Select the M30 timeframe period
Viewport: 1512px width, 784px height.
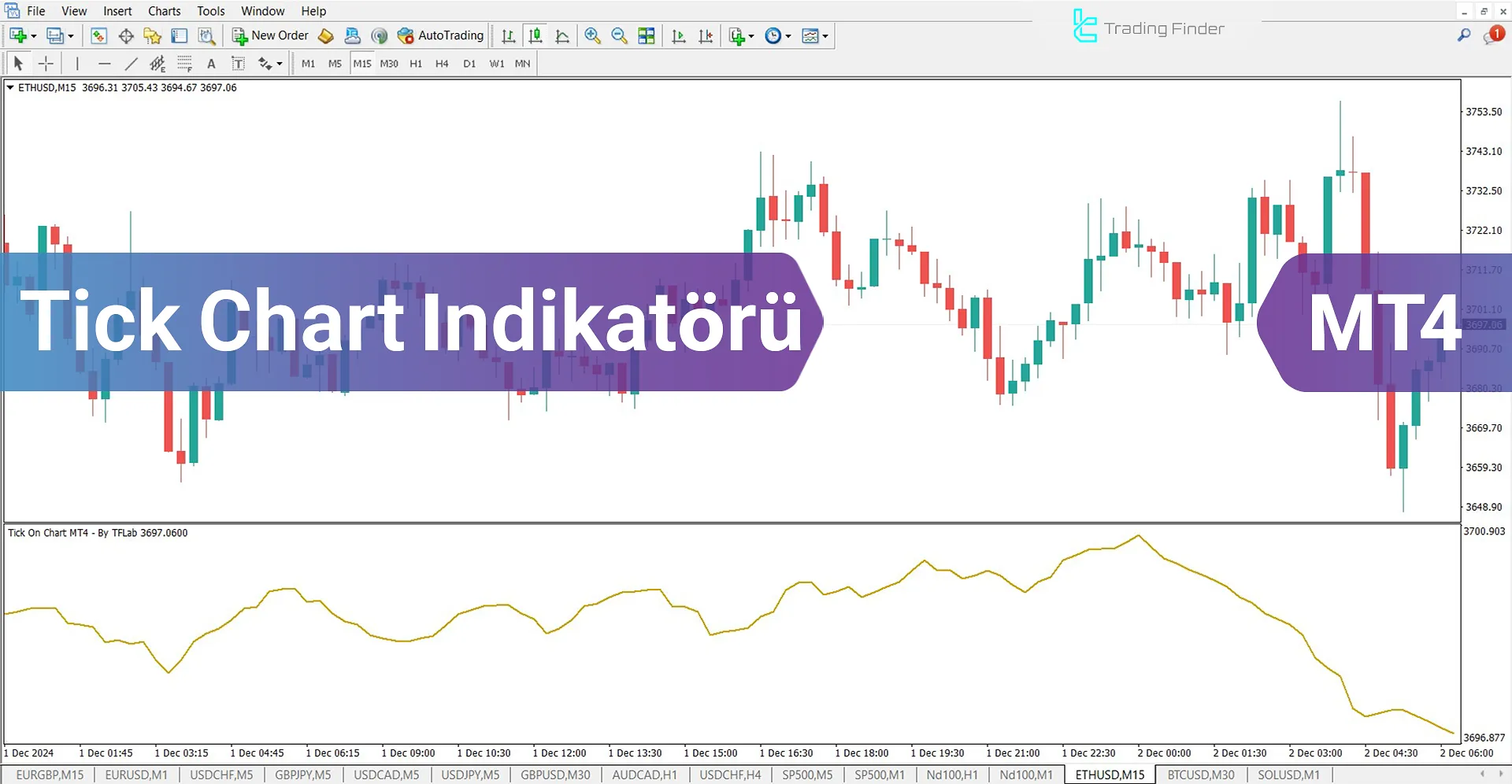click(389, 63)
